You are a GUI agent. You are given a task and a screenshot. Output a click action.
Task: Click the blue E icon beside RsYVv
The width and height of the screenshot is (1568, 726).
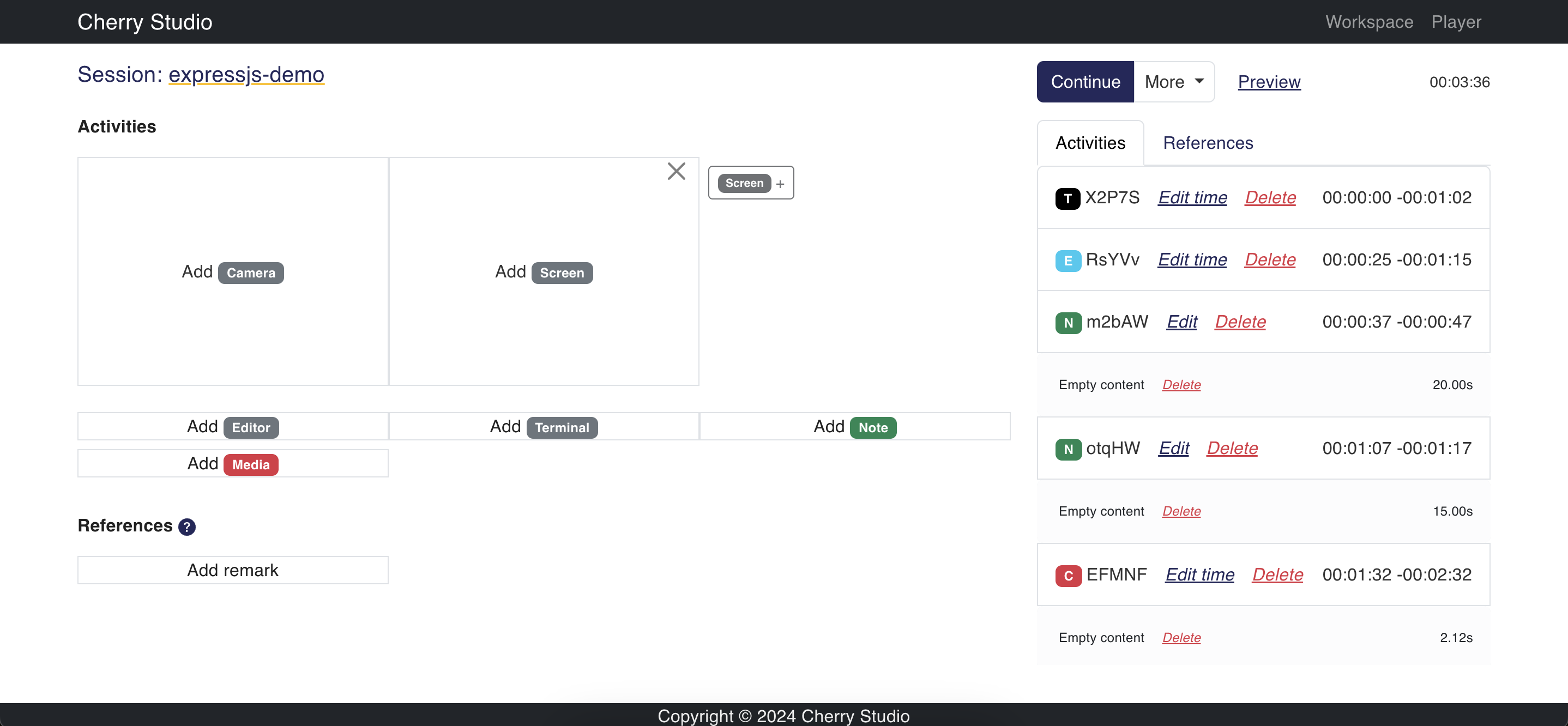pyautogui.click(x=1068, y=261)
